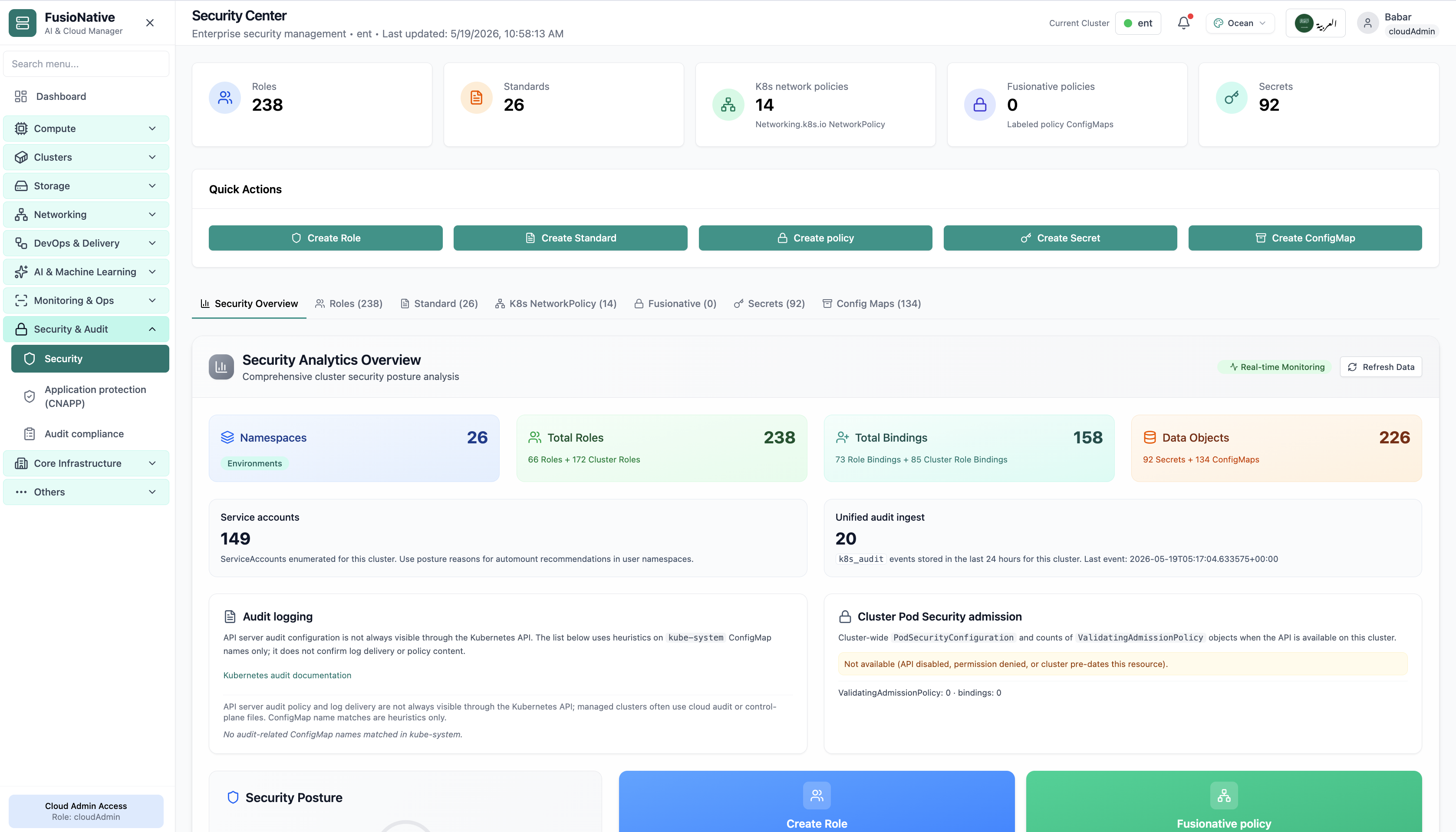Click the Standards card document icon
Screen dimensions: 1456x832
476,98
